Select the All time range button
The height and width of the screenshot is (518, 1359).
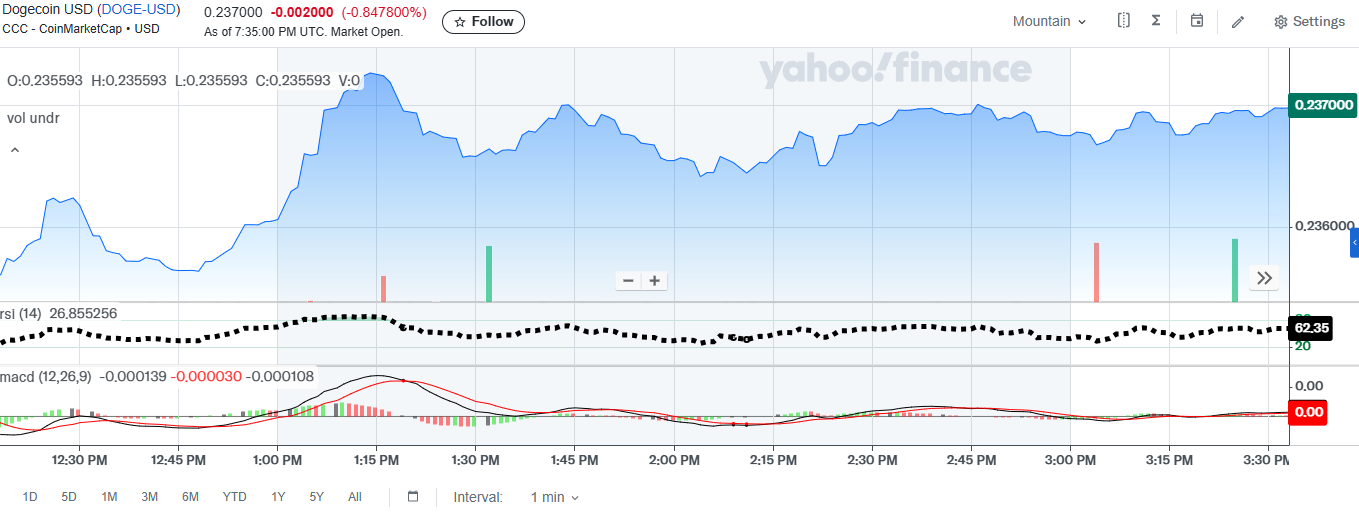click(x=355, y=497)
